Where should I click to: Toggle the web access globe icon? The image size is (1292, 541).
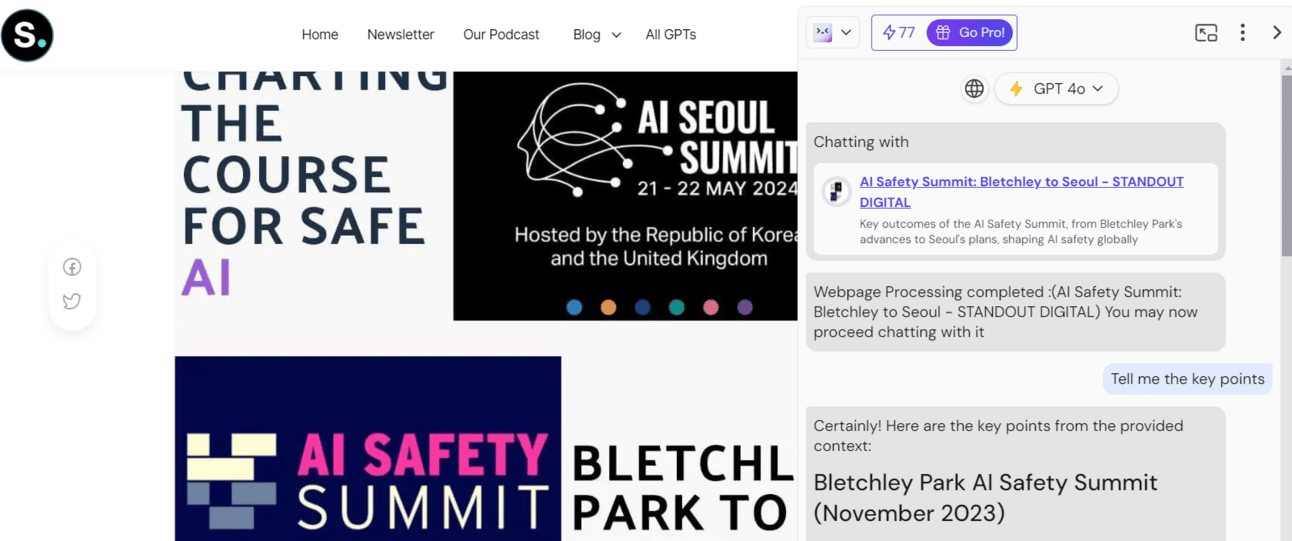tap(974, 88)
